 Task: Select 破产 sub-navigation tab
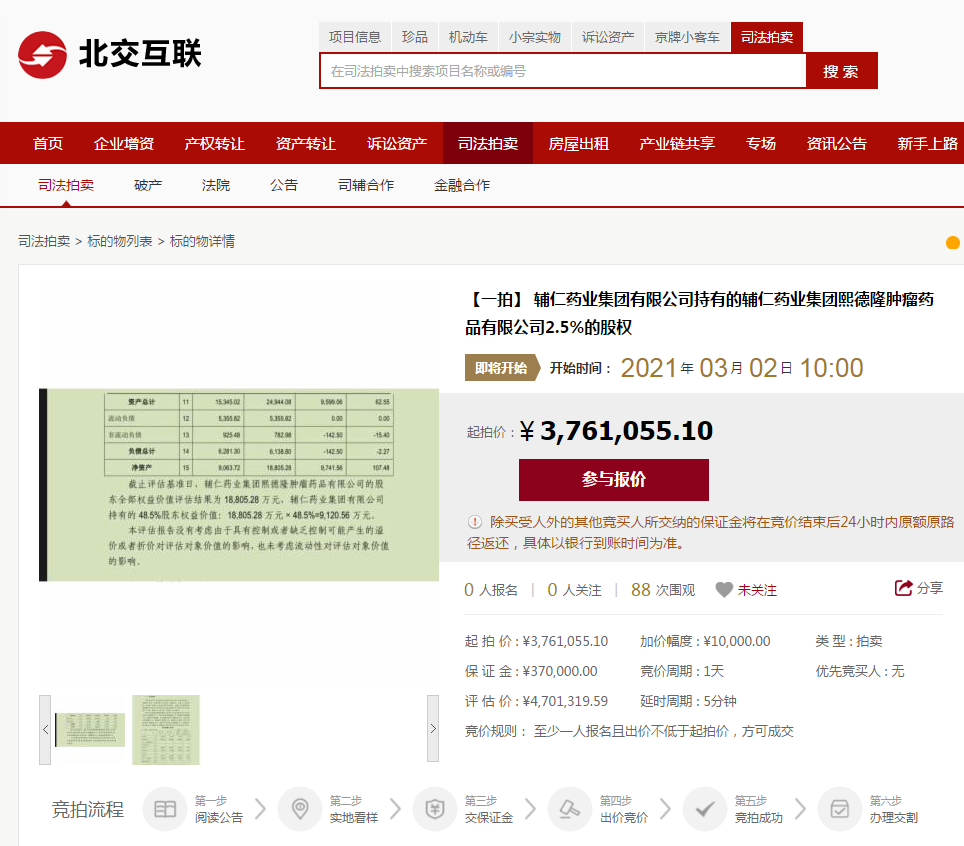click(148, 185)
